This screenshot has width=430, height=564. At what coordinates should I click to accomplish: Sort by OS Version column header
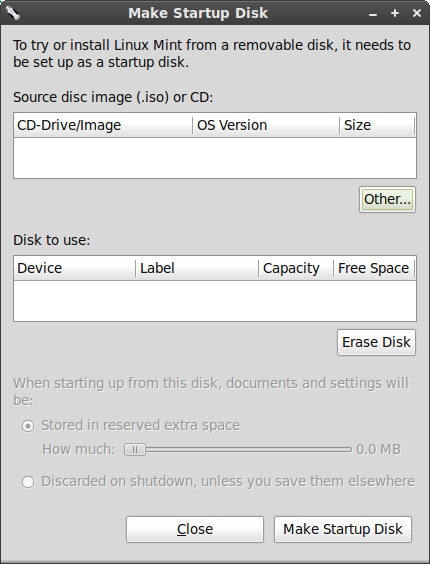[266, 125]
